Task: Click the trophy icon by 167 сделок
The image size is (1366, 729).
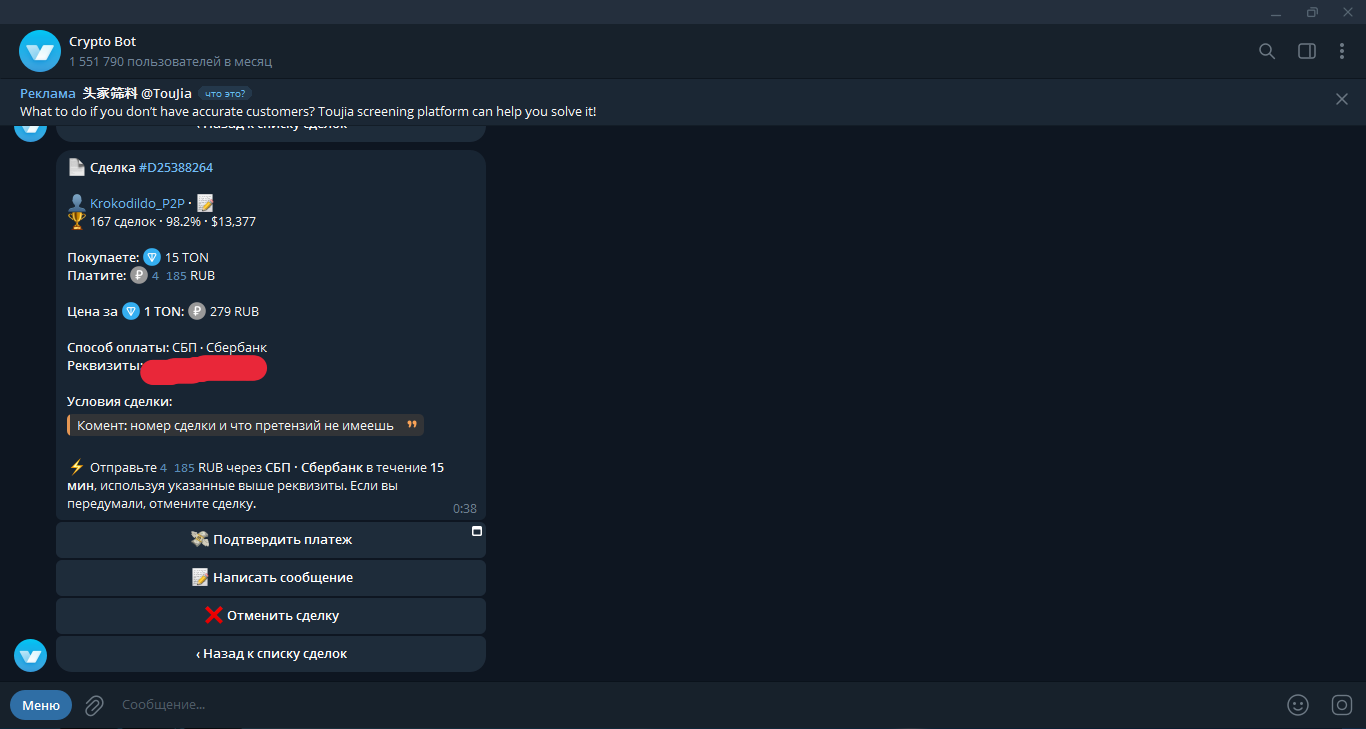Action: (77, 220)
